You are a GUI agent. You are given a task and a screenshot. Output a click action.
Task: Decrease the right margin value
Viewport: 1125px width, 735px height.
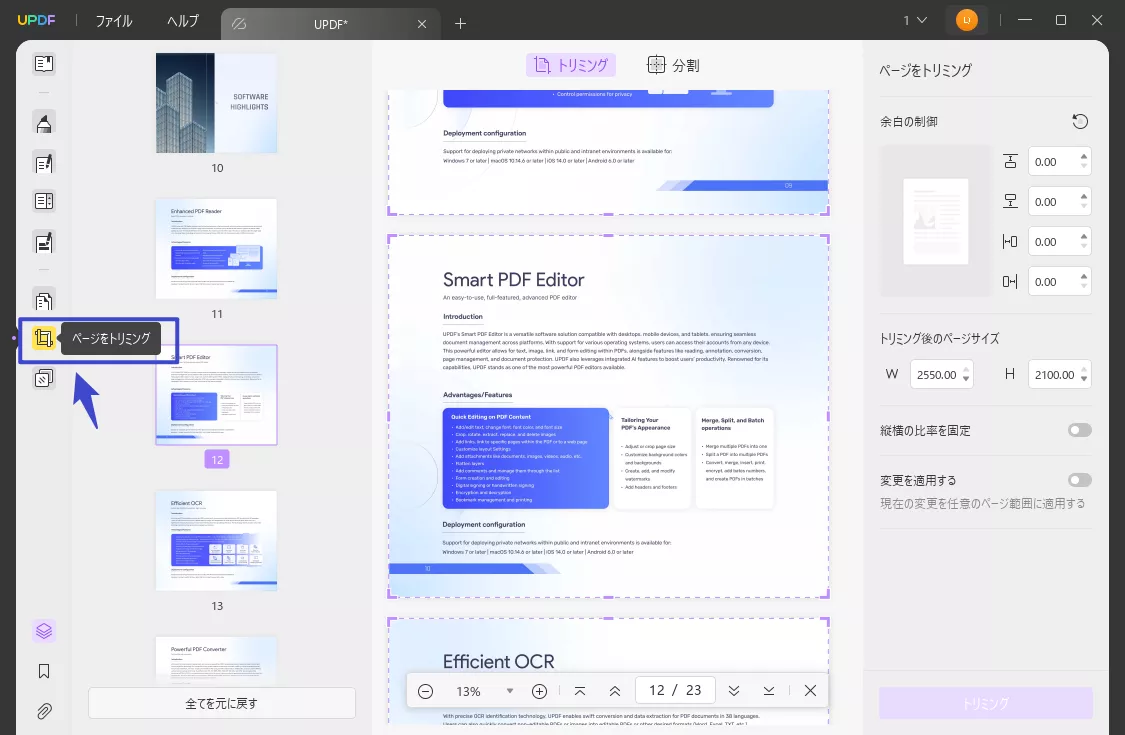click(x=1083, y=287)
